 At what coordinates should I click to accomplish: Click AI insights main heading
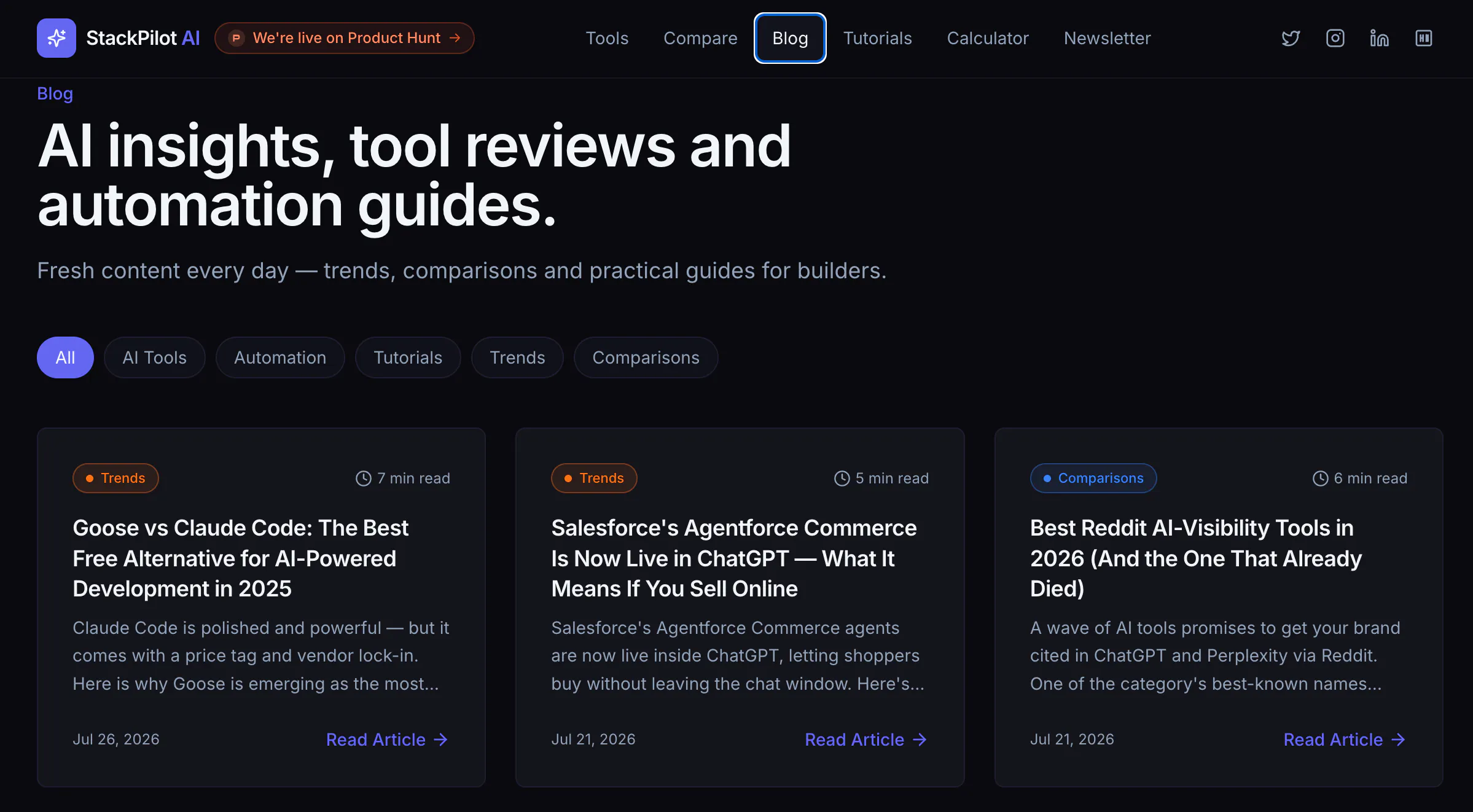(415, 176)
